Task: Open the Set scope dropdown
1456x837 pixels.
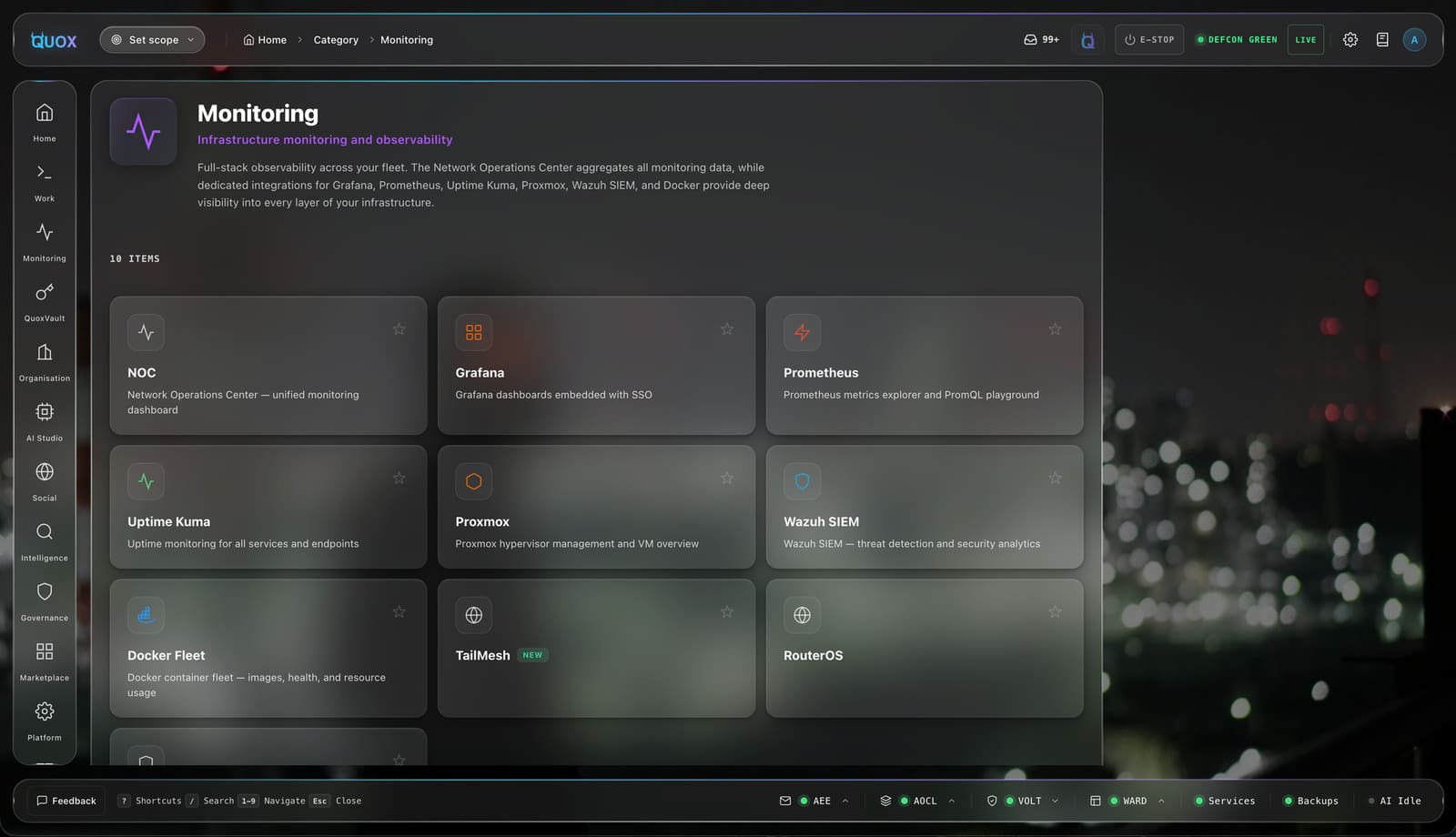Action: tap(152, 40)
